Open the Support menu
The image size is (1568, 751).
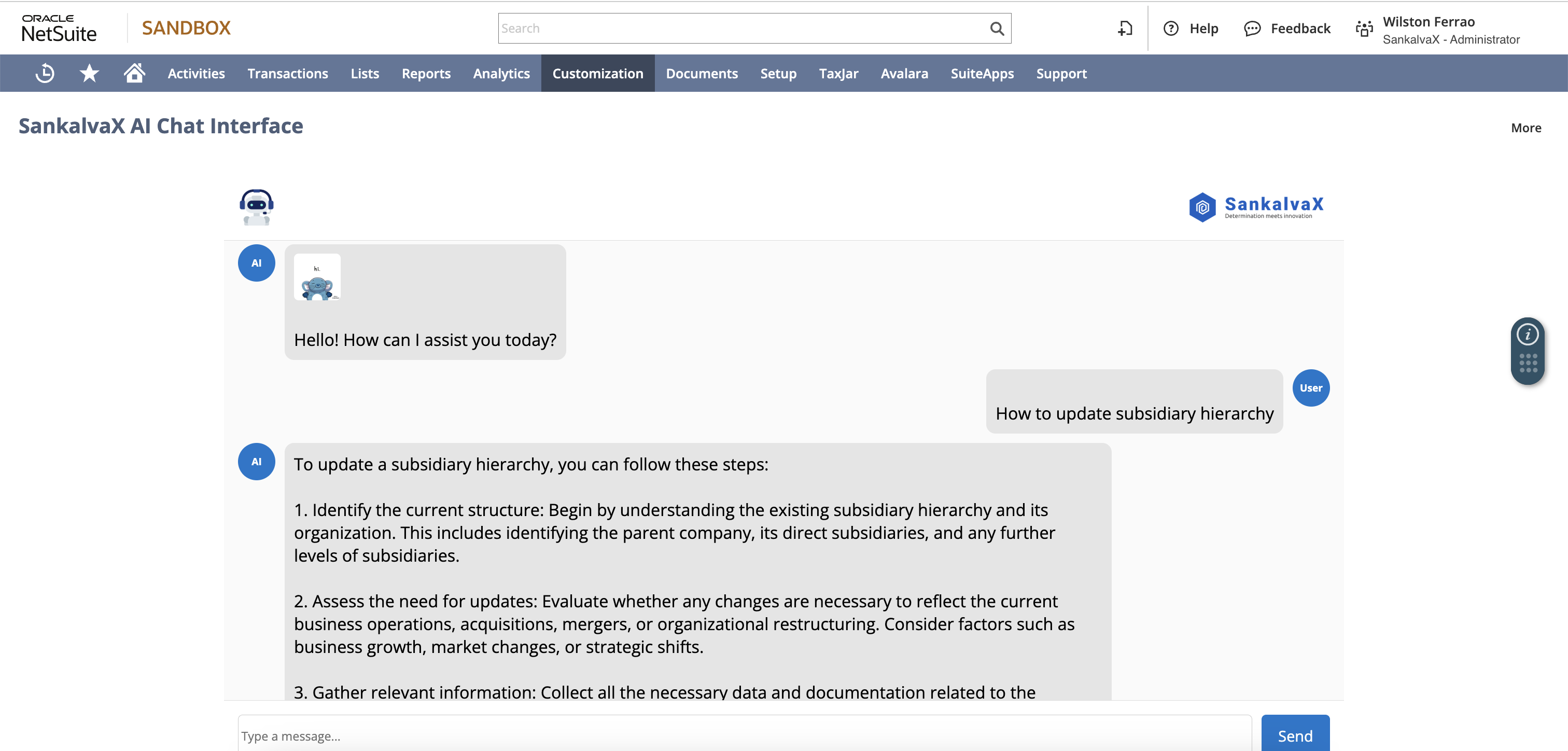1061,73
